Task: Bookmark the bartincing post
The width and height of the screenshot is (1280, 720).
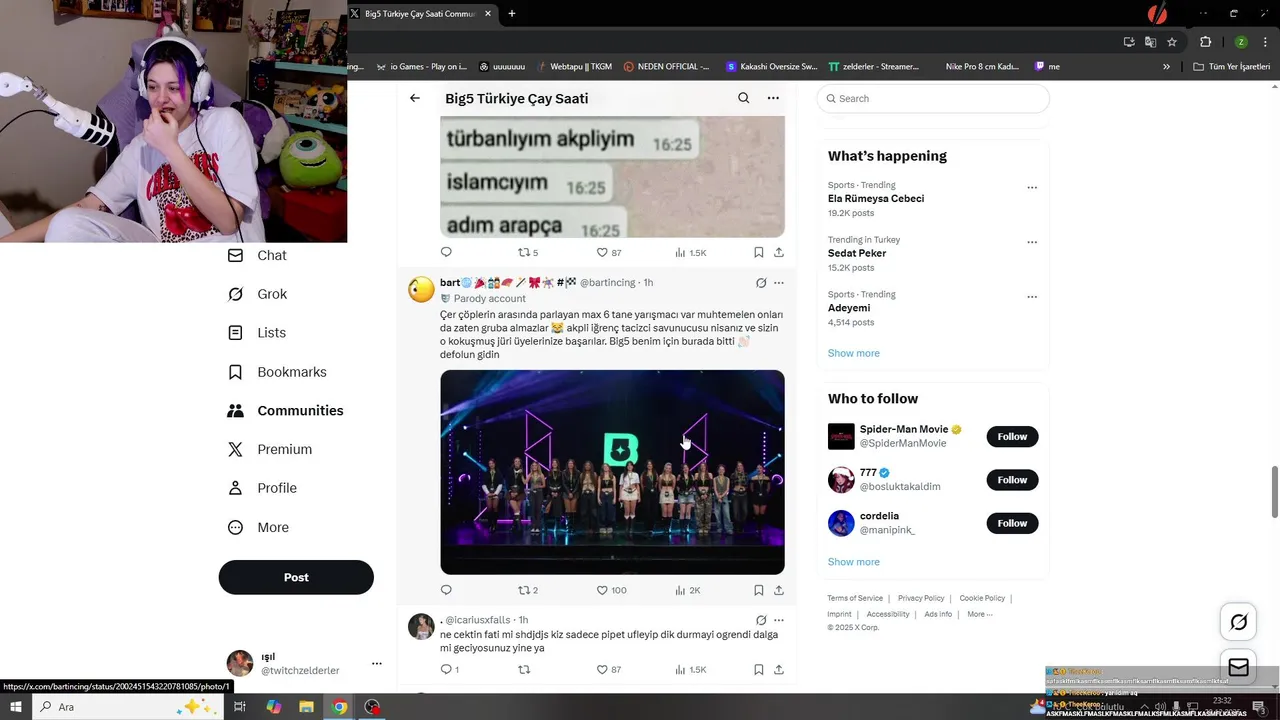Action: click(759, 590)
